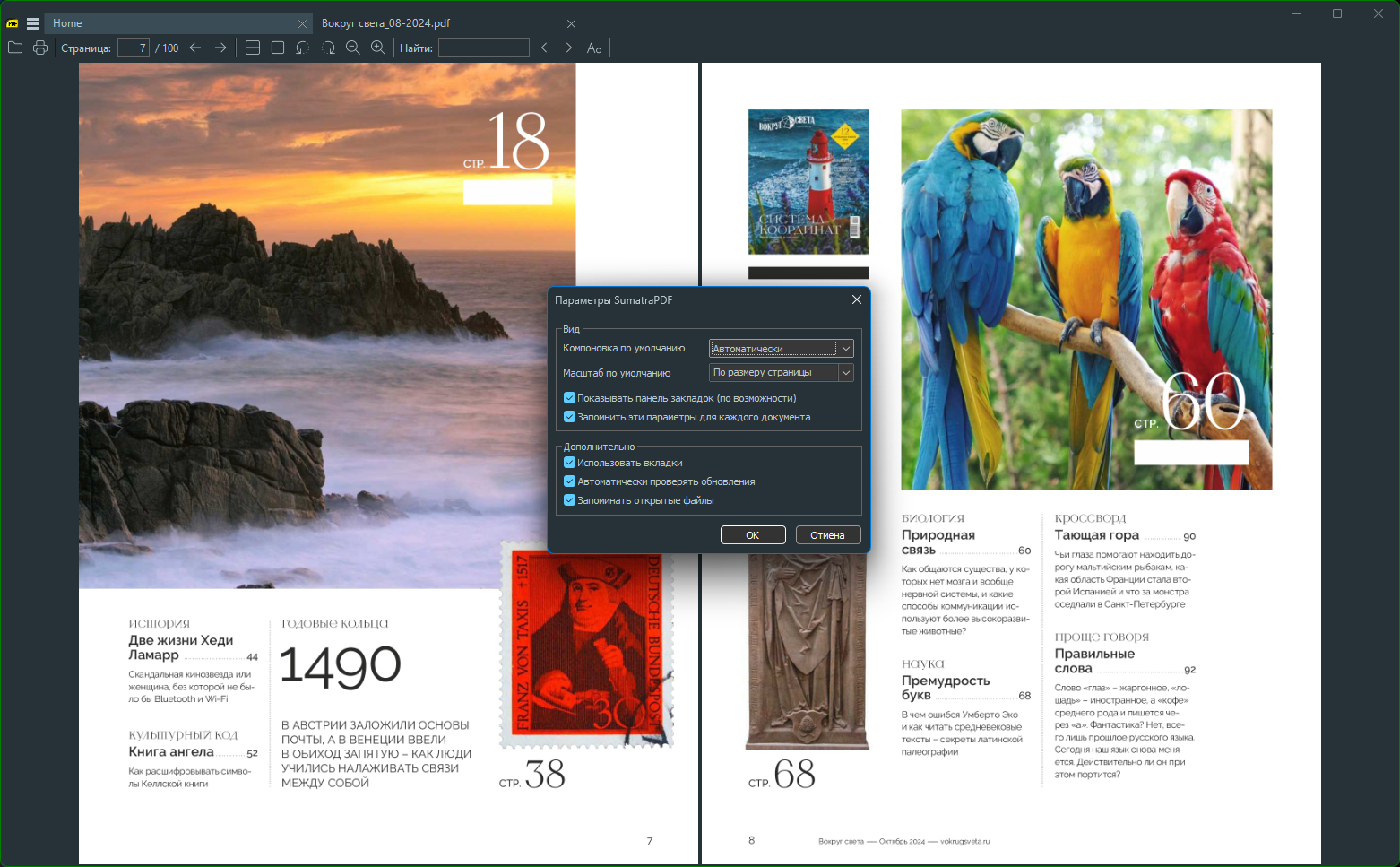Toggle Remember parameters per document checkbox

[x=569, y=417]
